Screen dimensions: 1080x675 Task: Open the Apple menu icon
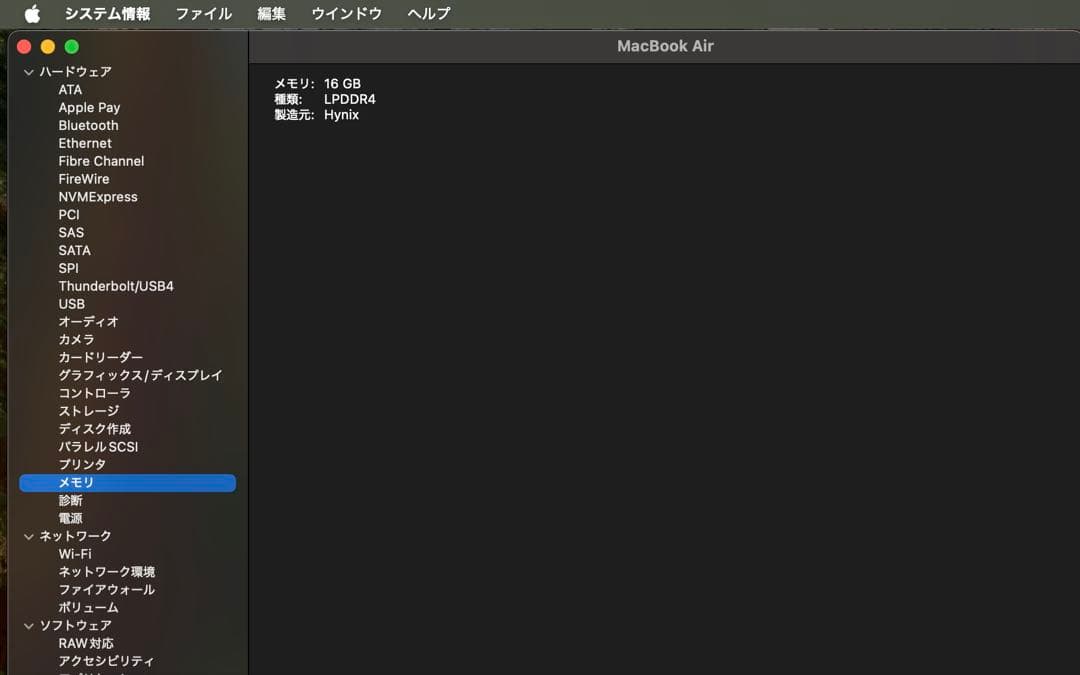[x=32, y=14]
